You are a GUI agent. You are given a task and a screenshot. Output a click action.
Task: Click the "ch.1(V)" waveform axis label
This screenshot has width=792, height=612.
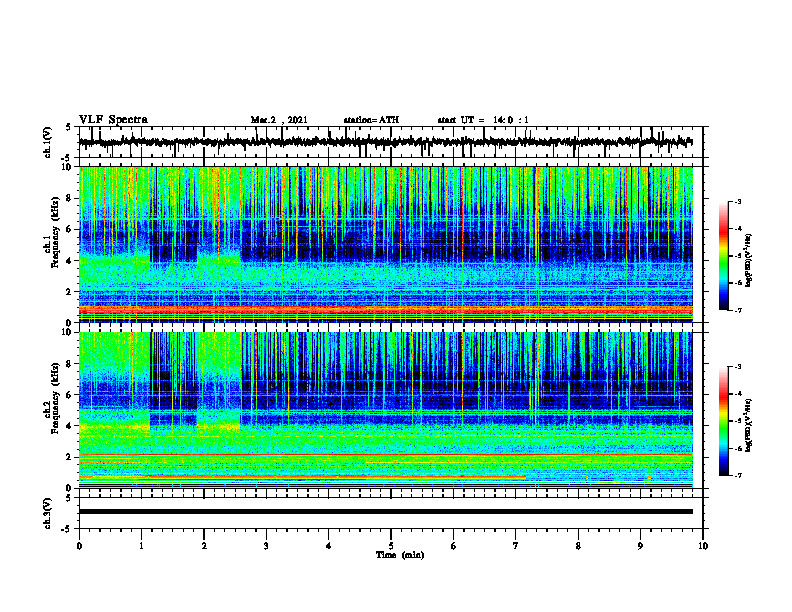47,142
